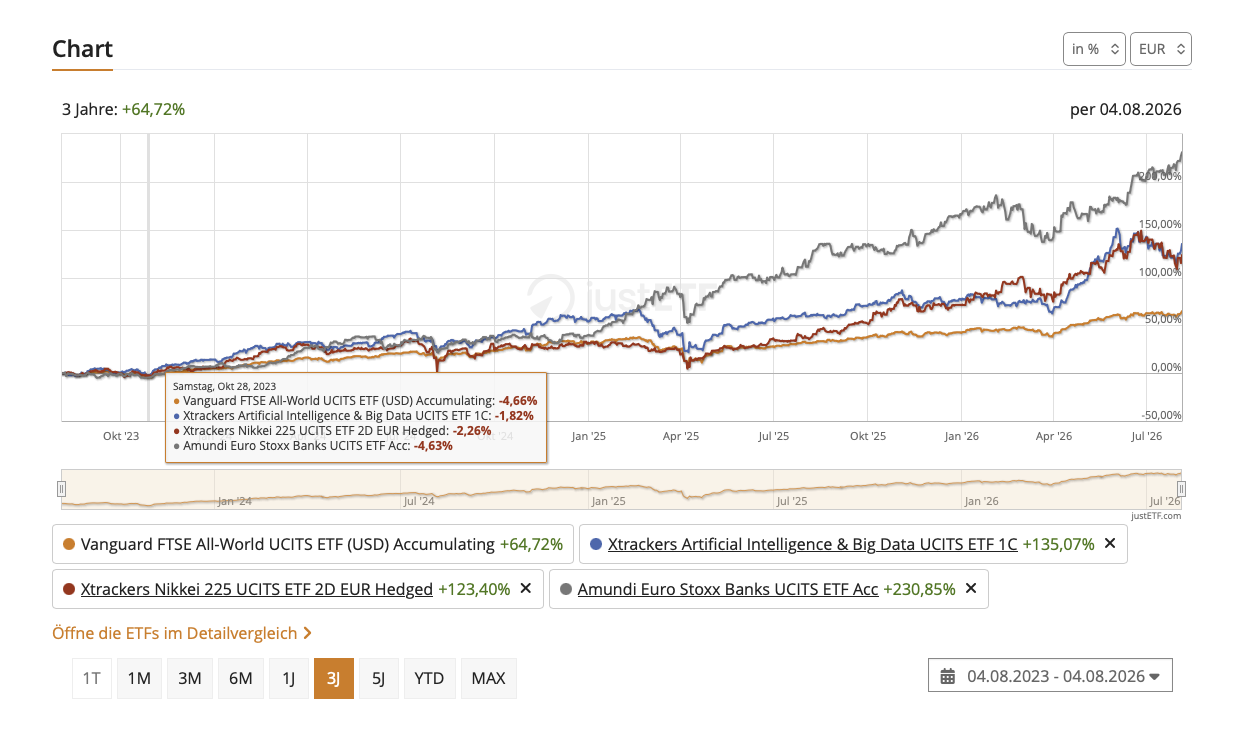The image size is (1235, 730).
Task: Remove Xtrackers Artificial Intelligence ETF with X icon
Action: click(x=1108, y=544)
